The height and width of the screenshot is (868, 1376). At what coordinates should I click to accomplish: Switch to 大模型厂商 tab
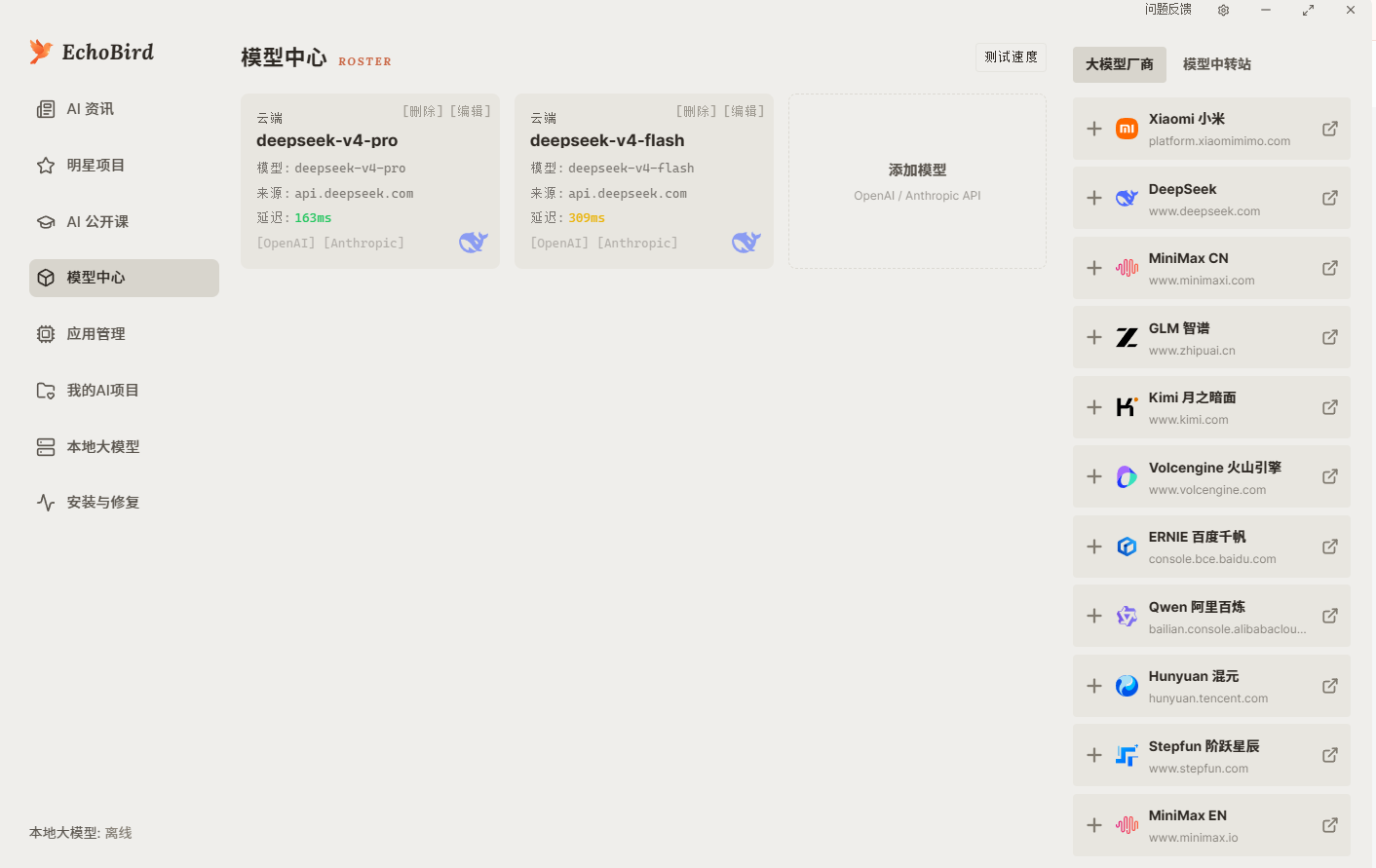(x=1120, y=64)
